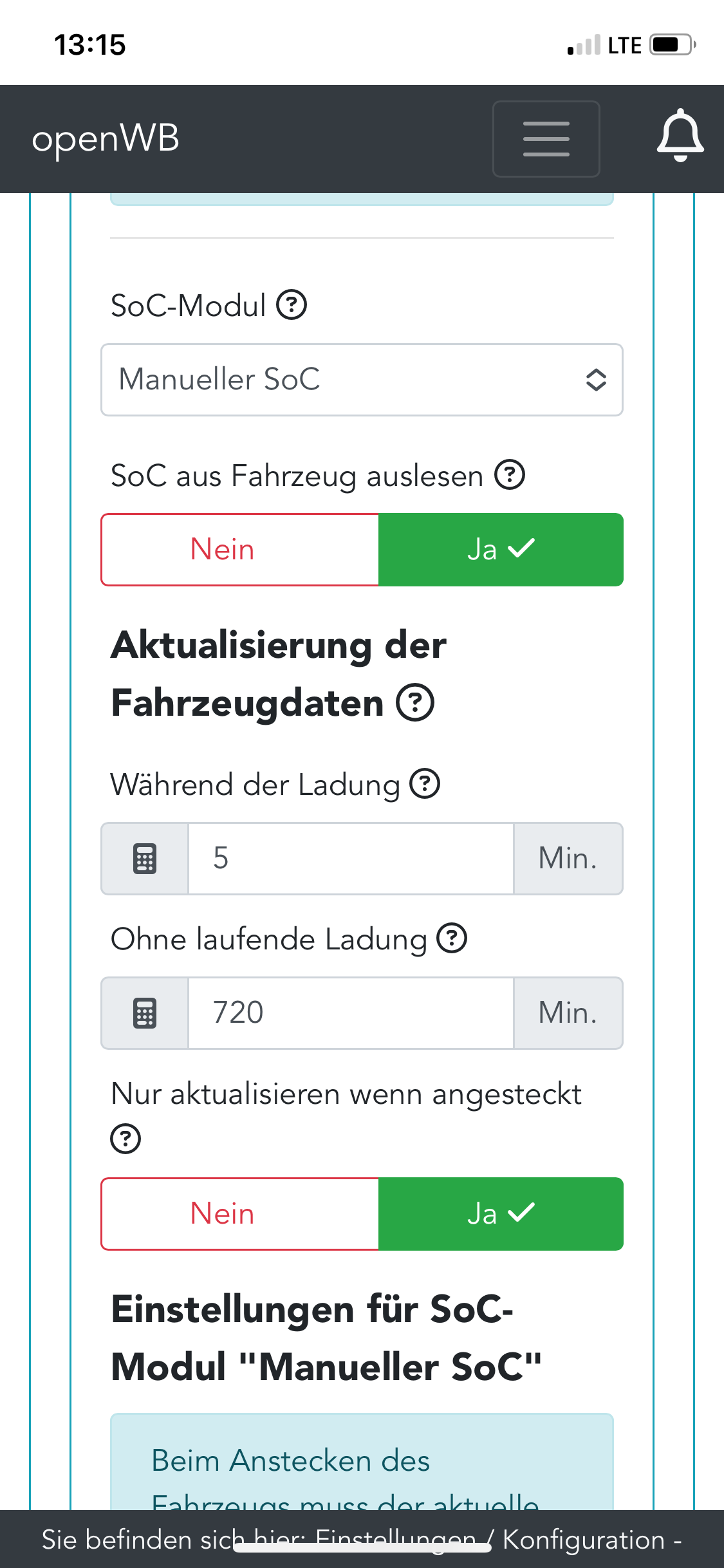Open the SoC-Modul dropdown showing Manueller SoC
The height and width of the screenshot is (1568, 724).
tap(362, 380)
